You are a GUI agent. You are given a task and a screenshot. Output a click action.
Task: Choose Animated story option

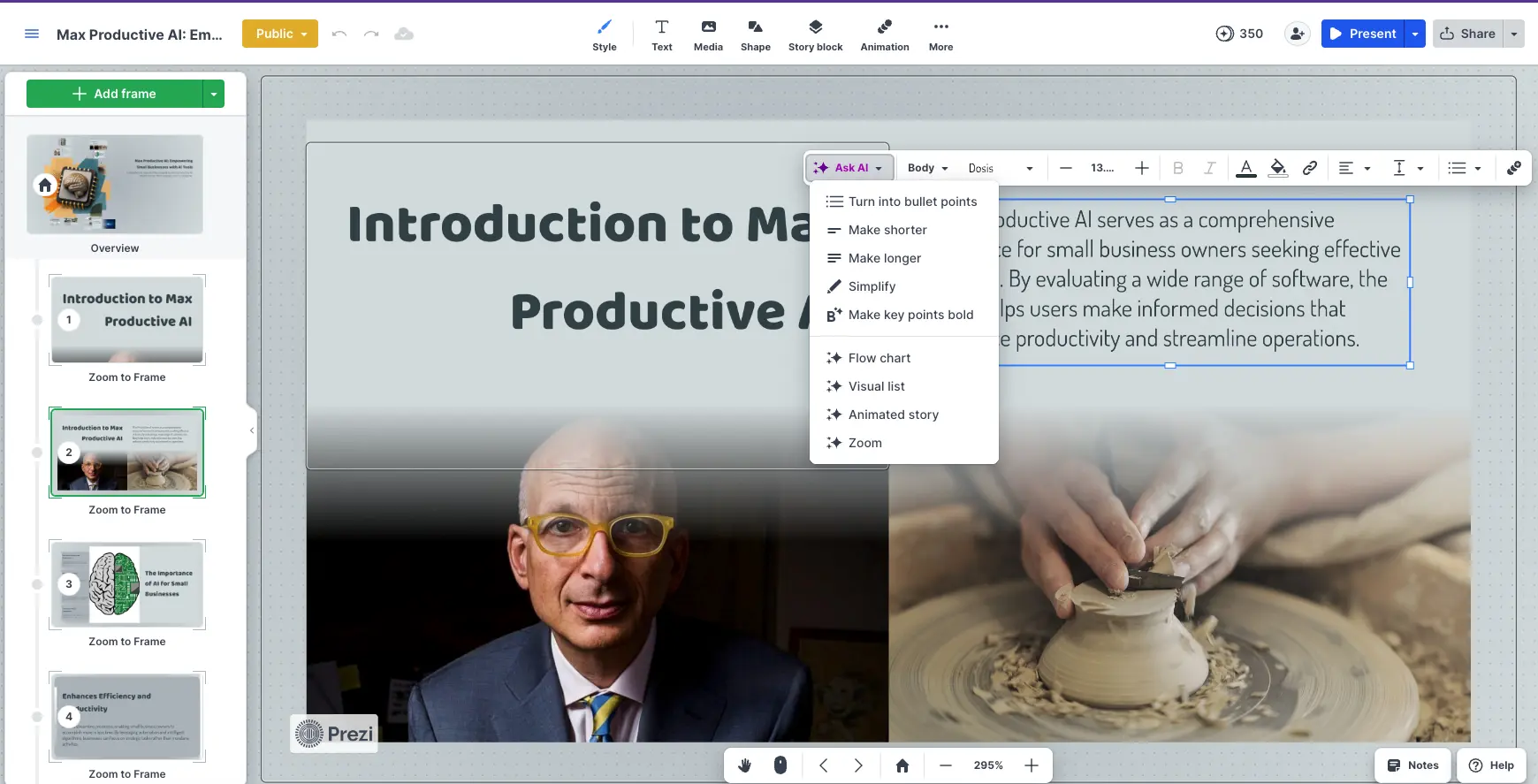click(x=903, y=415)
